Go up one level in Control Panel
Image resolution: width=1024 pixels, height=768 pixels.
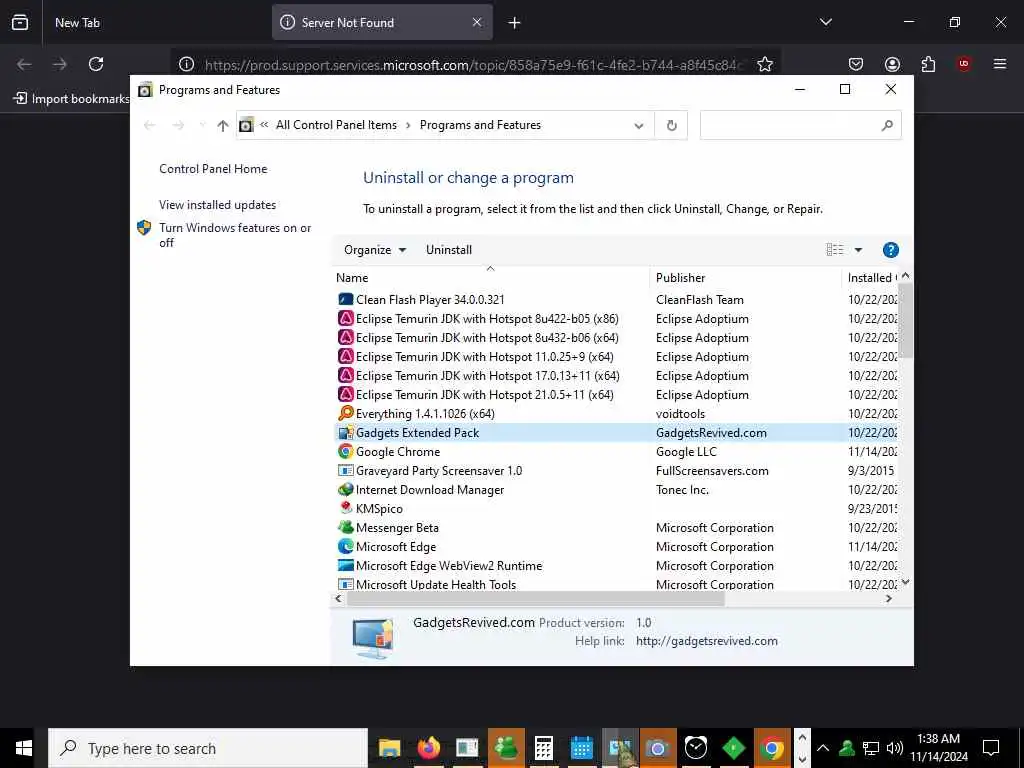223,125
